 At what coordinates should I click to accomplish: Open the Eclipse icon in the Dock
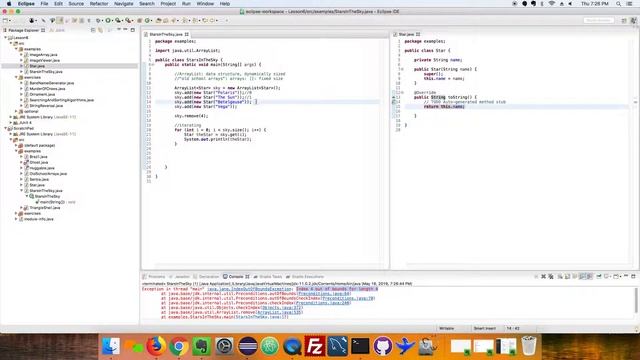click(247, 346)
